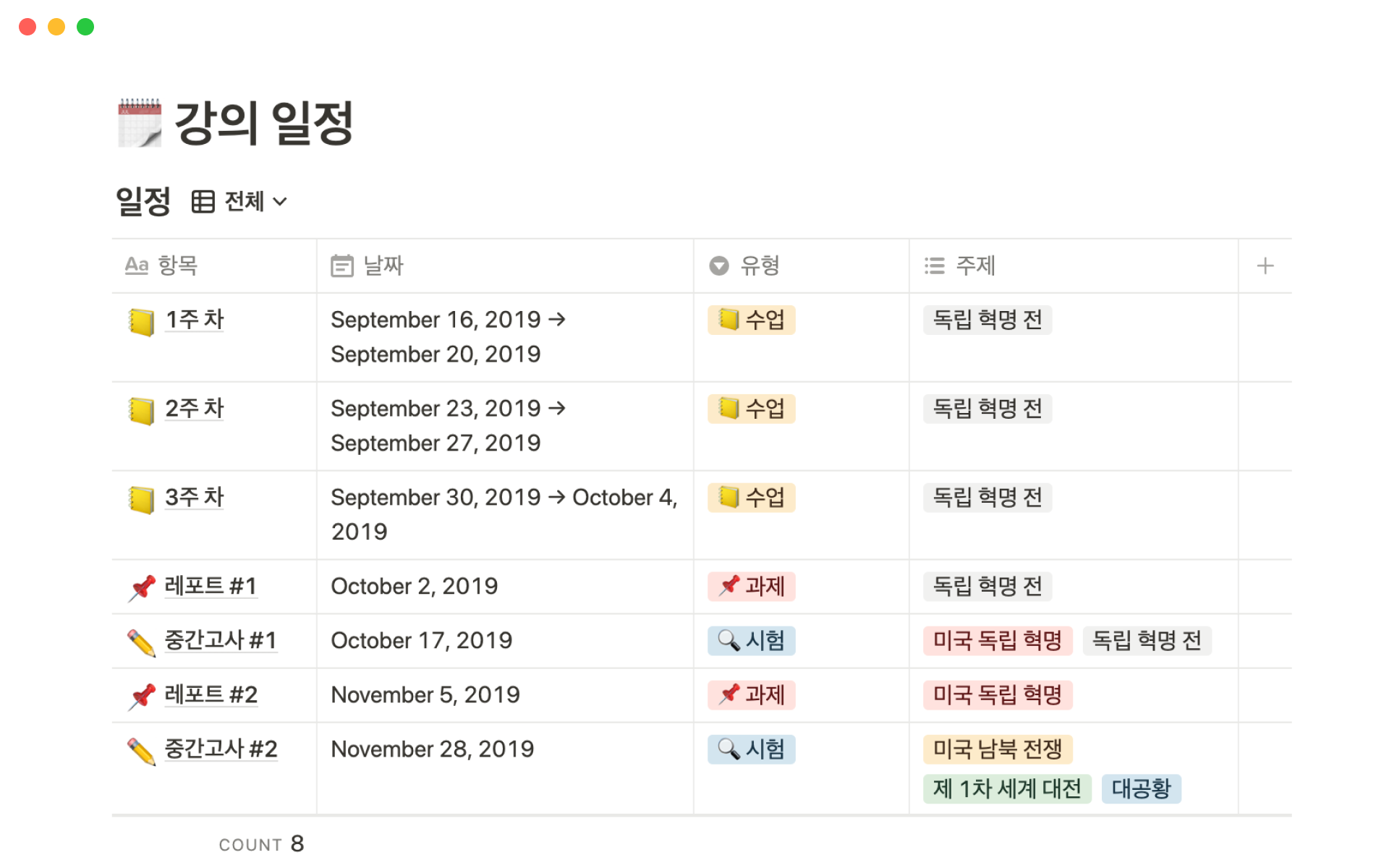This screenshot has width=1389, height=868.
Task: Click the plus icon to add a column
Action: pyautogui.click(x=1265, y=266)
